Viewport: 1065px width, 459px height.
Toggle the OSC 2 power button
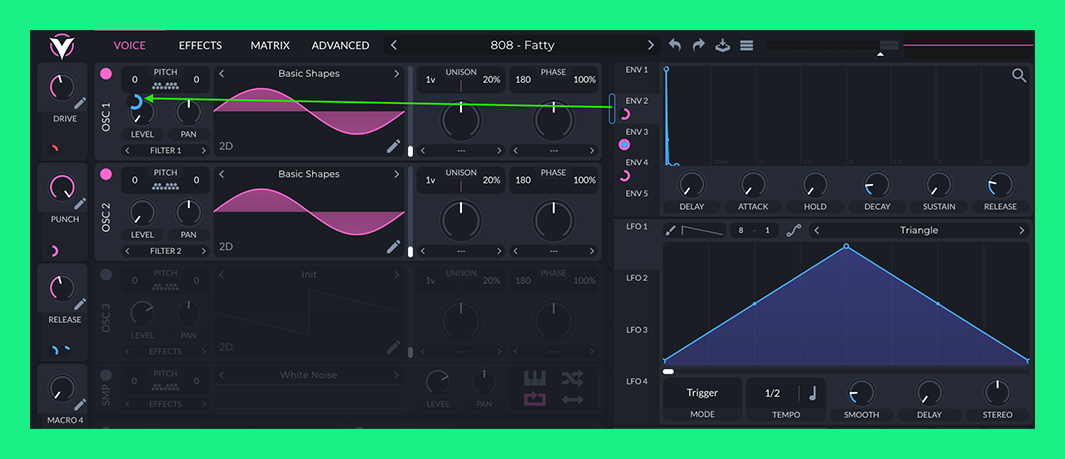106,174
